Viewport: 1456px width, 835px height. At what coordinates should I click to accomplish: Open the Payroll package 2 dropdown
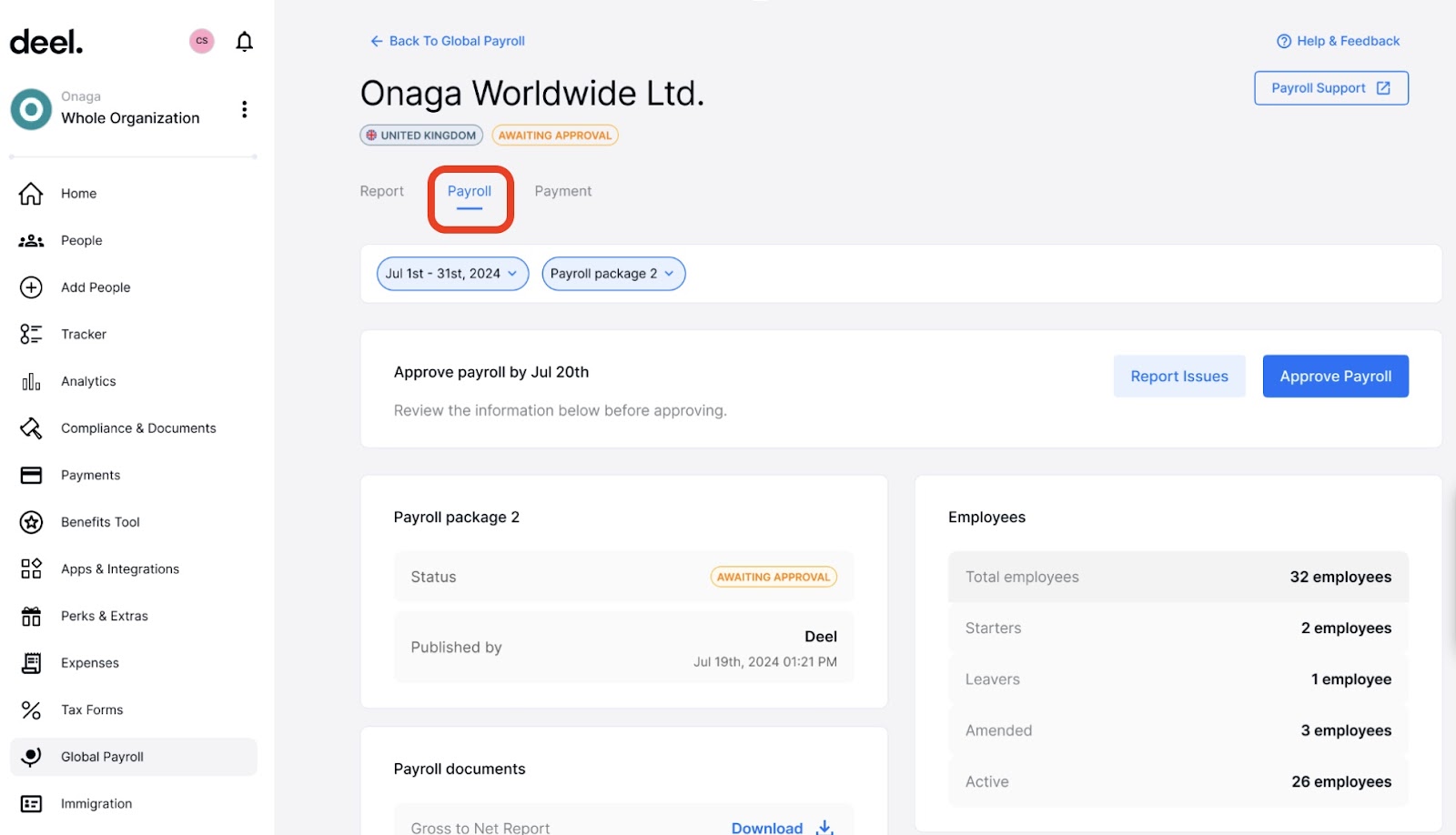[613, 274]
